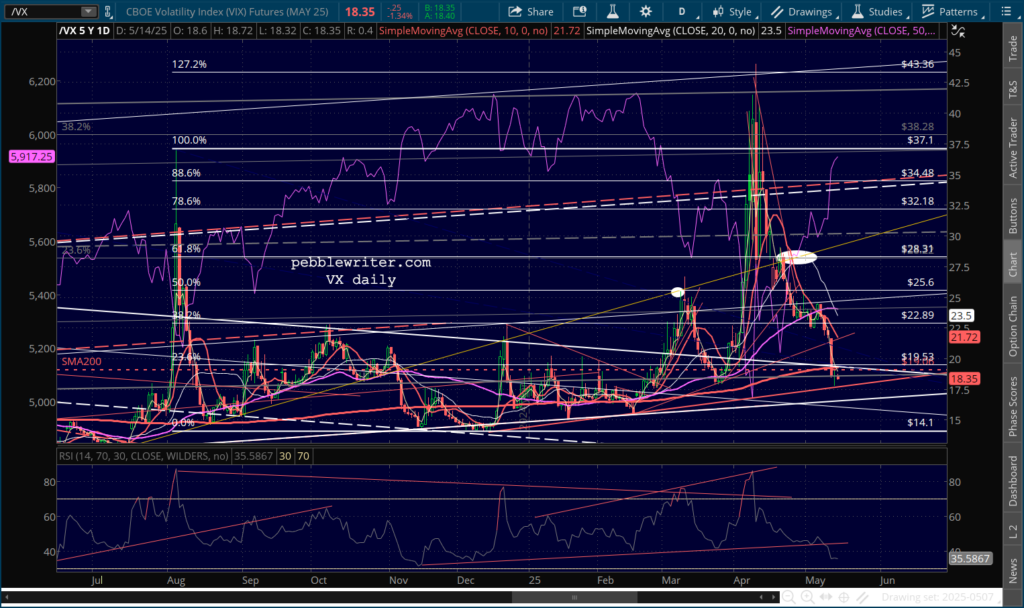Expand the symbol selector dropdown arrow

(90, 12)
